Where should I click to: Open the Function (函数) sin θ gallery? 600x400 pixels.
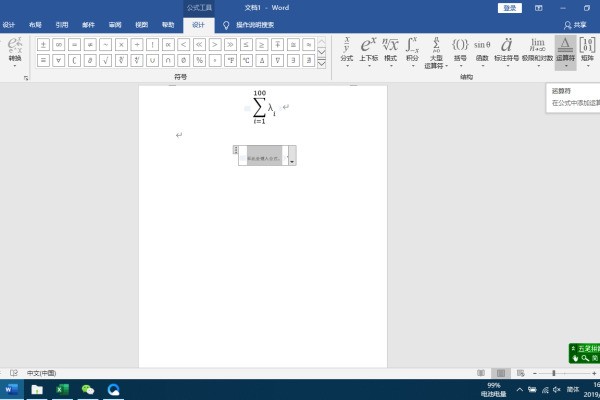click(x=482, y=50)
